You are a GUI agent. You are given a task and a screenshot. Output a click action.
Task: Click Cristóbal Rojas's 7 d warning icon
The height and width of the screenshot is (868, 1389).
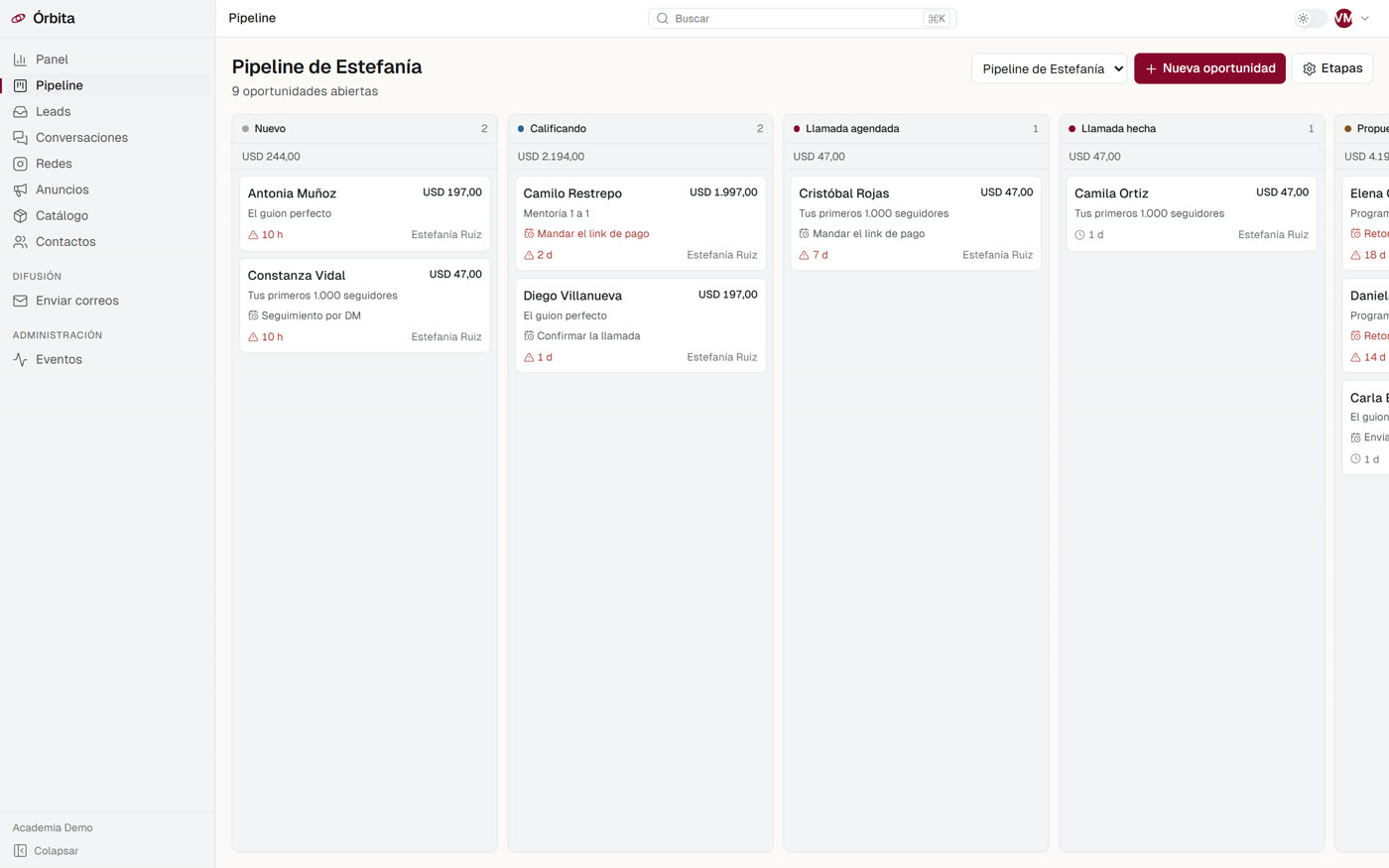click(805, 255)
